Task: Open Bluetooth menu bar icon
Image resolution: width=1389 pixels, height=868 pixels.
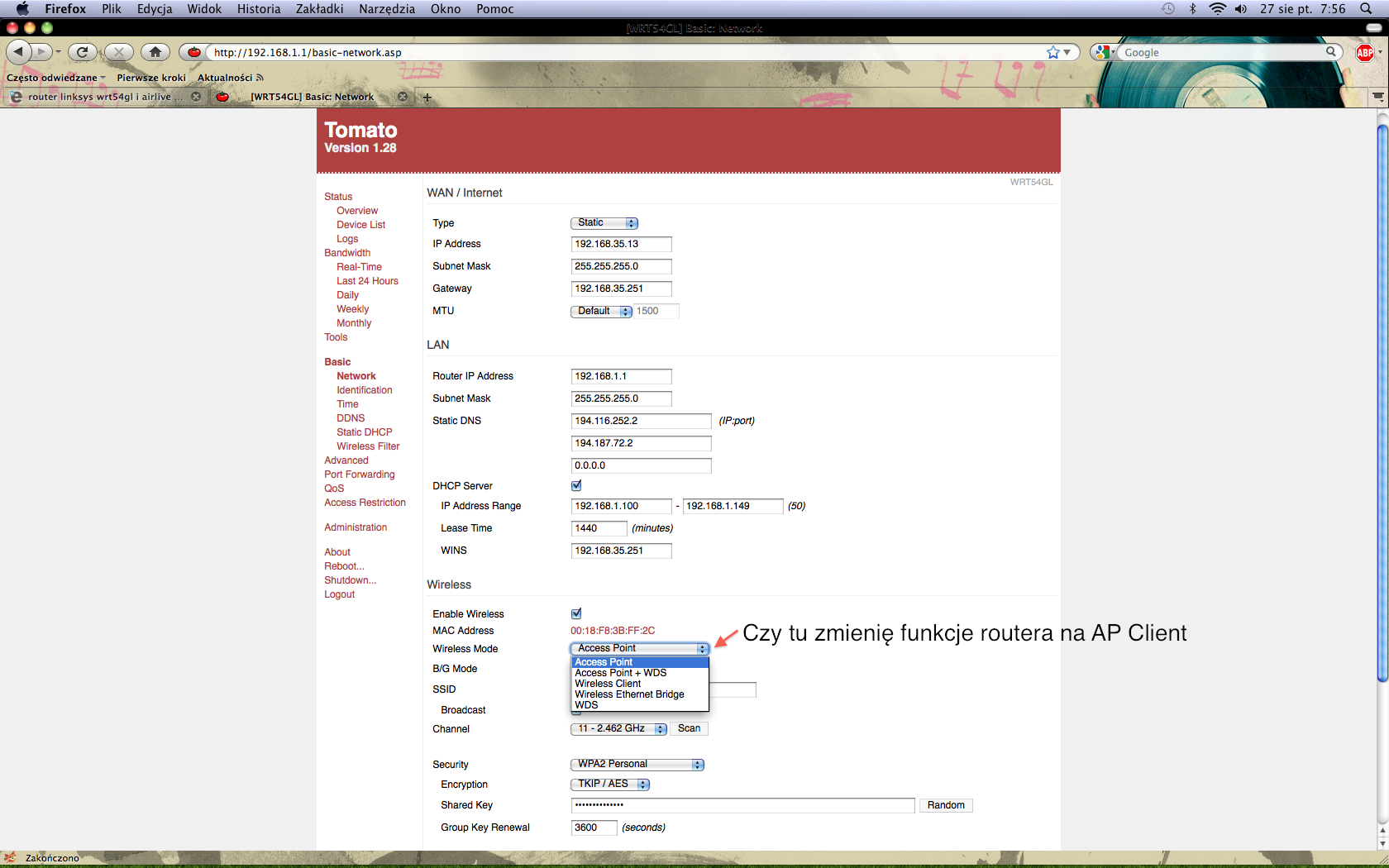Action: [1192, 8]
